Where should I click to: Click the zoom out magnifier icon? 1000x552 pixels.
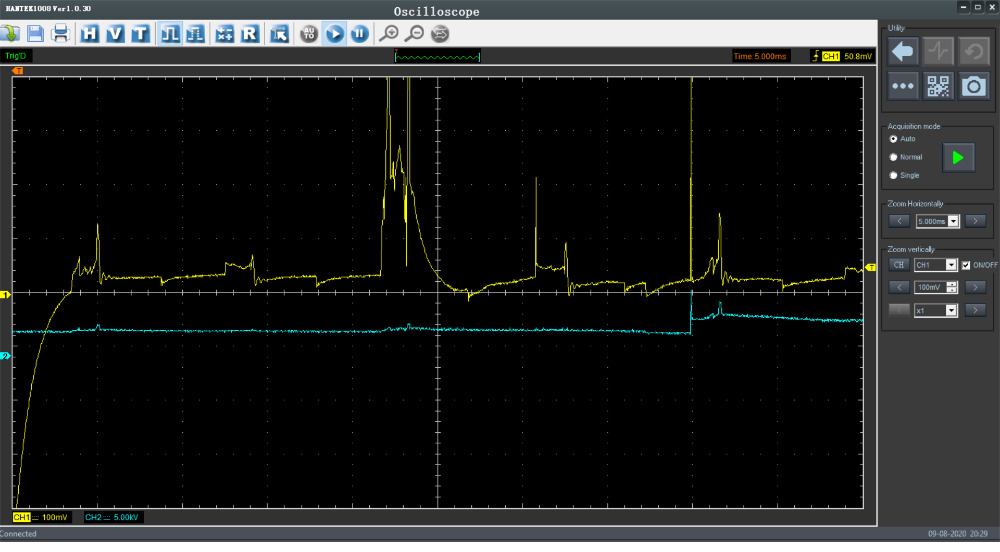pyautogui.click(x=415, y=34)
